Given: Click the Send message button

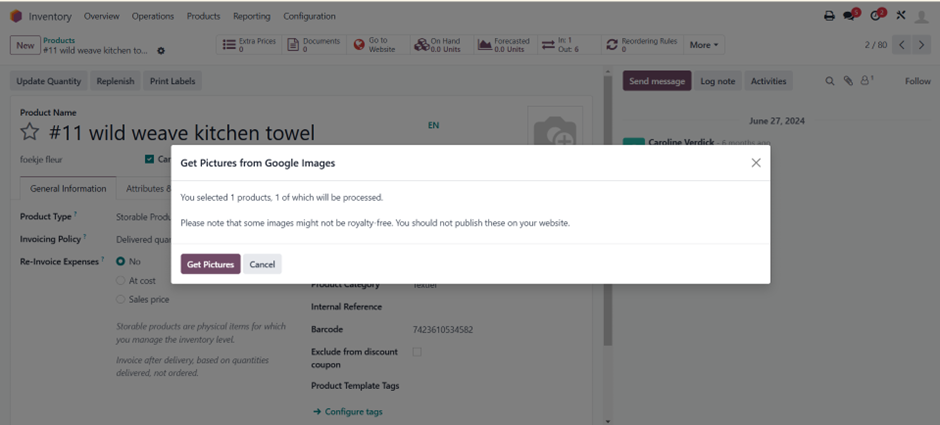Looking at the screenshot, I should pyautogui.click(x=656, y=81).
